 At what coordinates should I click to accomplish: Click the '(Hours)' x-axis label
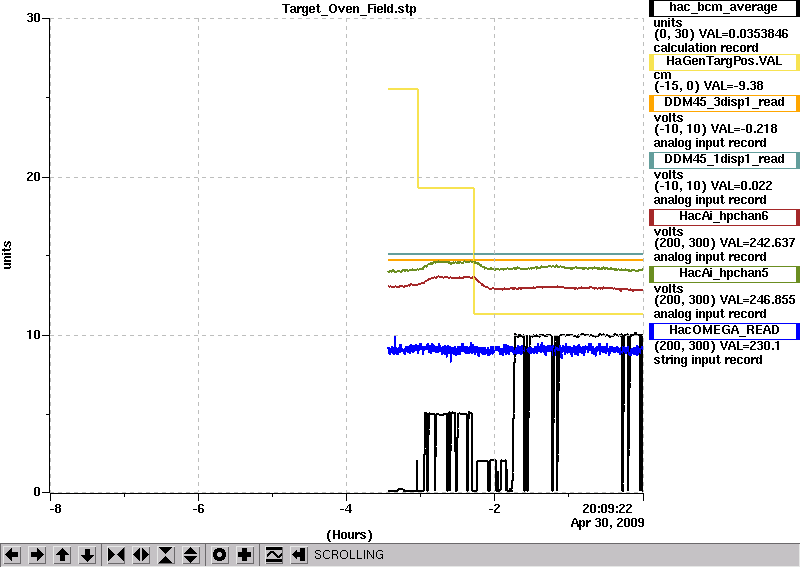(x=349, y=535)
